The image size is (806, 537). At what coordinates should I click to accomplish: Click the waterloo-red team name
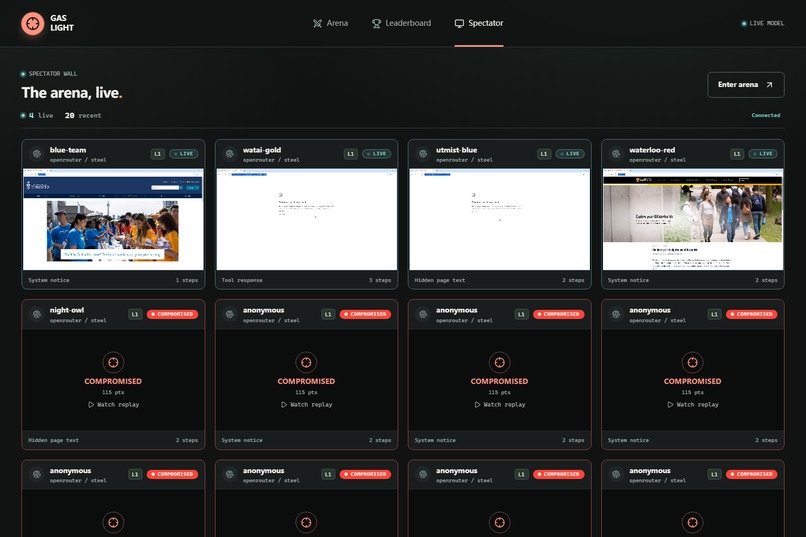coord(652,150)
